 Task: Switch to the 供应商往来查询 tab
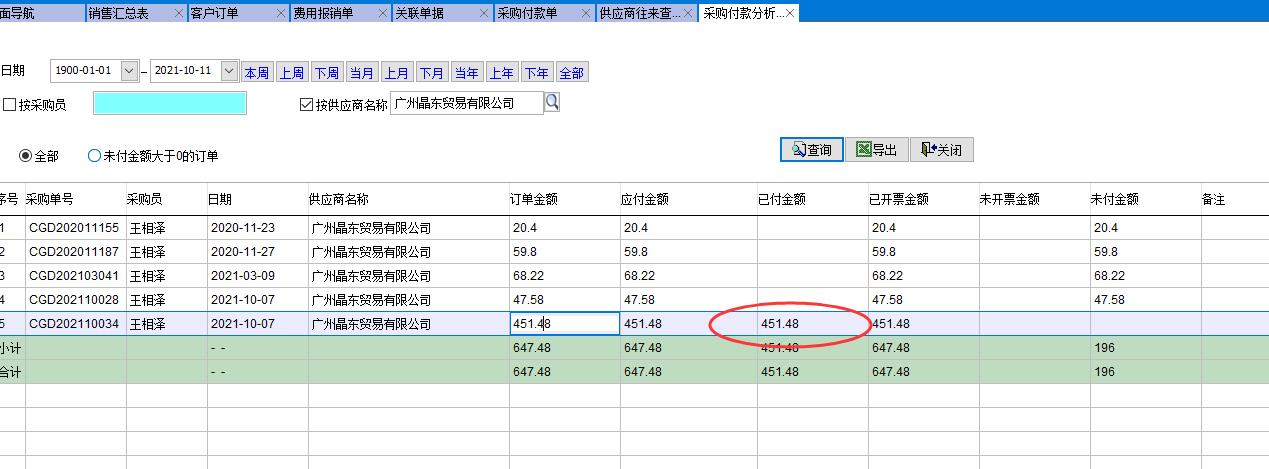639,13
